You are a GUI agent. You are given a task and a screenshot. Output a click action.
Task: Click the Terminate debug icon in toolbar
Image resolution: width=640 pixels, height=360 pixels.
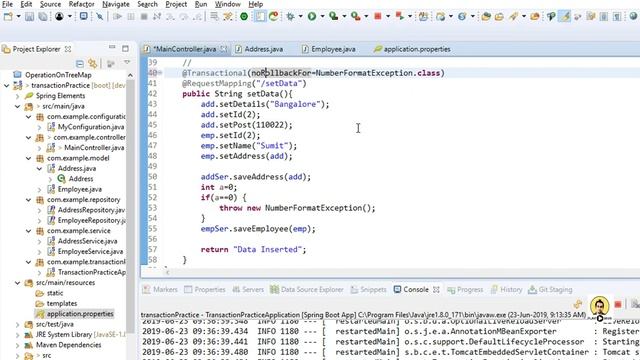(144, 16)
